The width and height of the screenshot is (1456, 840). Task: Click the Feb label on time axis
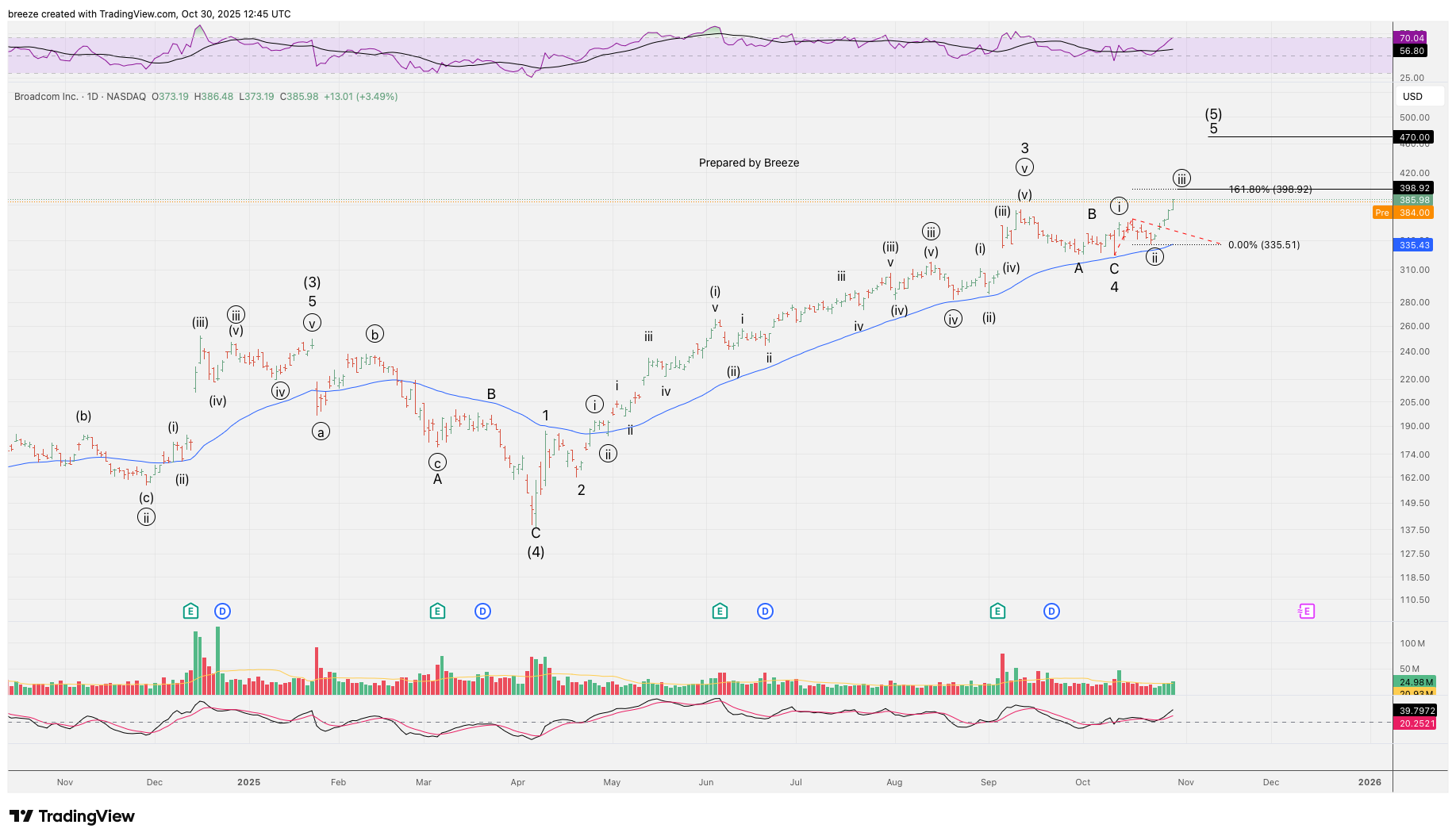338,782
